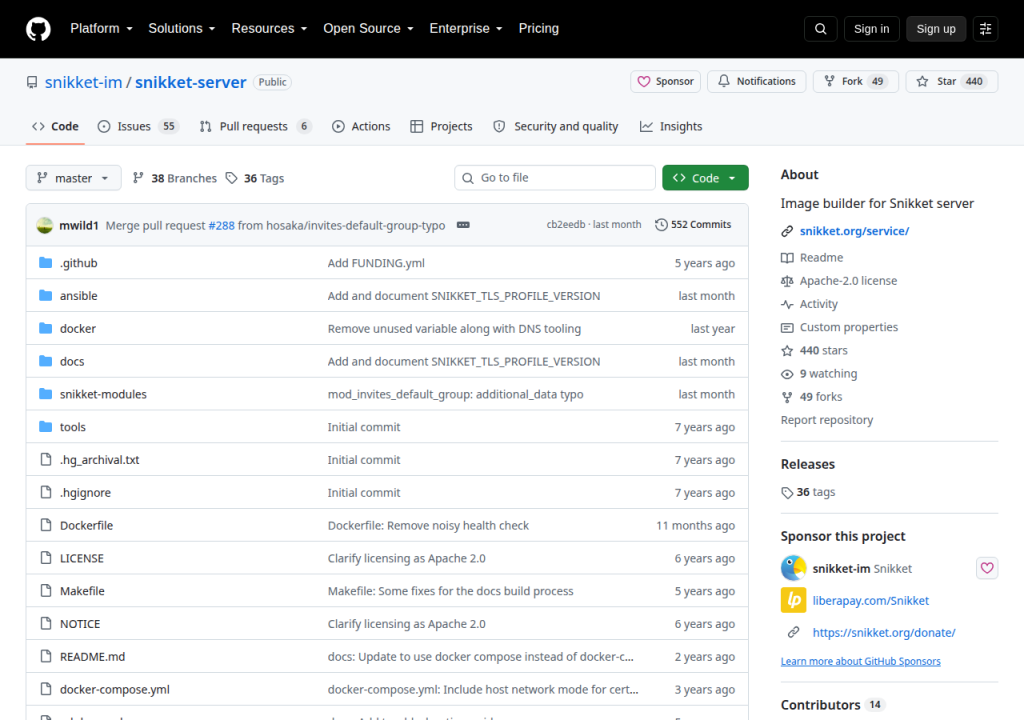This screenshot has width=1024, height=720.
Task: Star the repository with Star button
Action: 951,82
